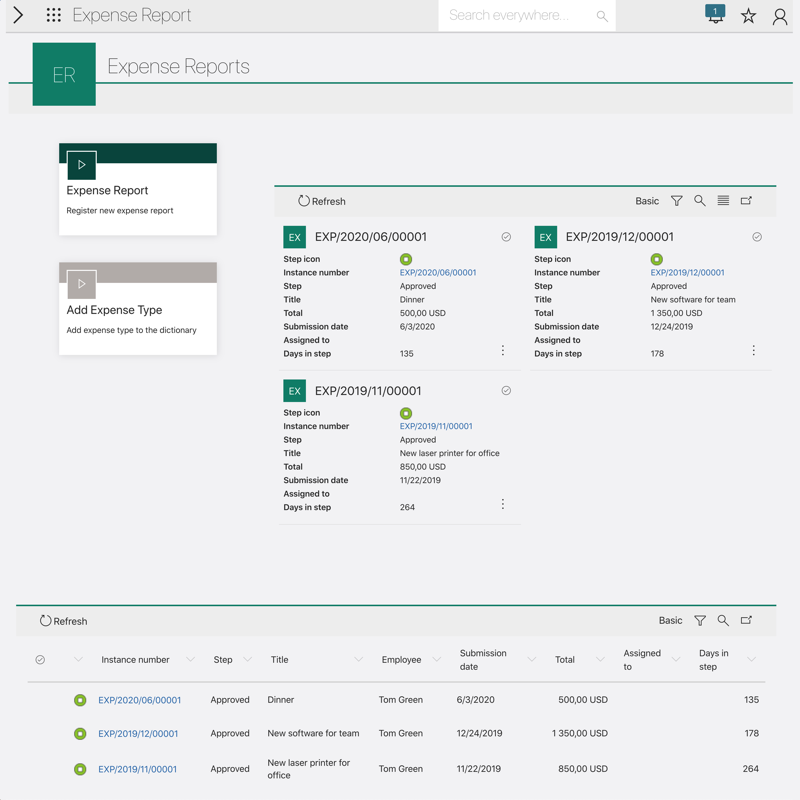Toggle select-all checkmark in table header
The image size is (800, 800).
(40, 660)
